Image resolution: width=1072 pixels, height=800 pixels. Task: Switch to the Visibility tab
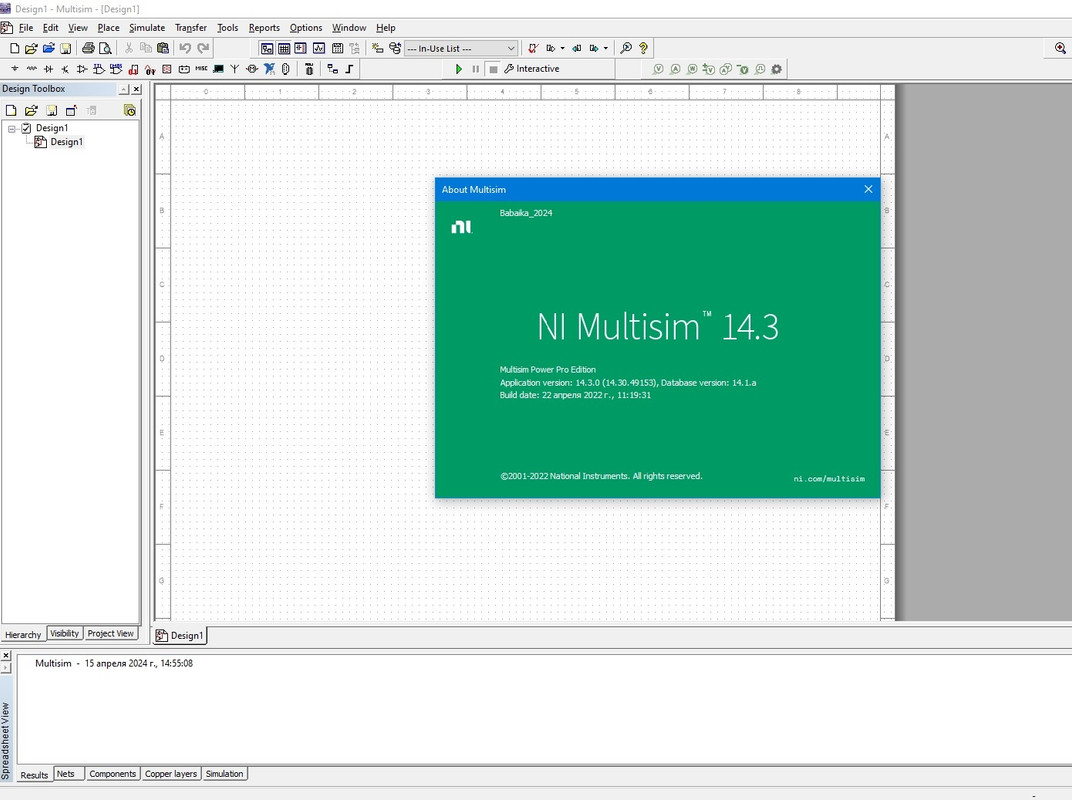[x=64, y=634]
